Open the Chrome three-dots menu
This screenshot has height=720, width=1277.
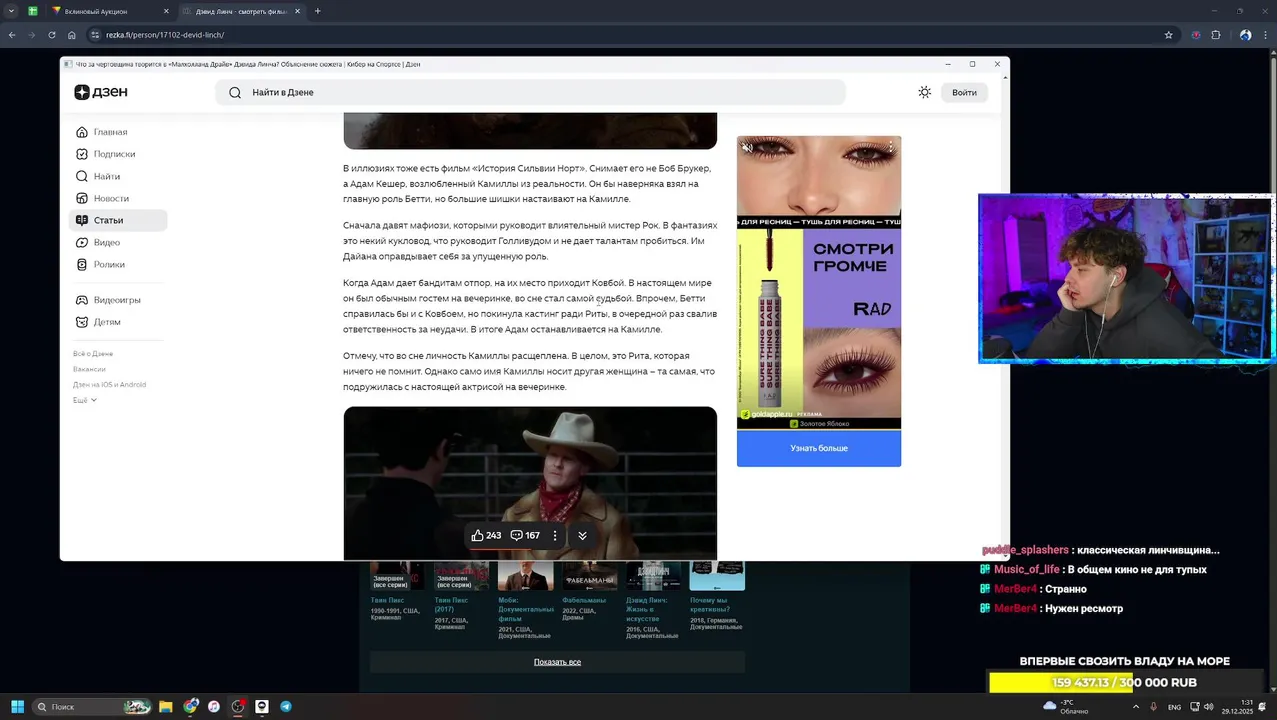point(1265,35)
